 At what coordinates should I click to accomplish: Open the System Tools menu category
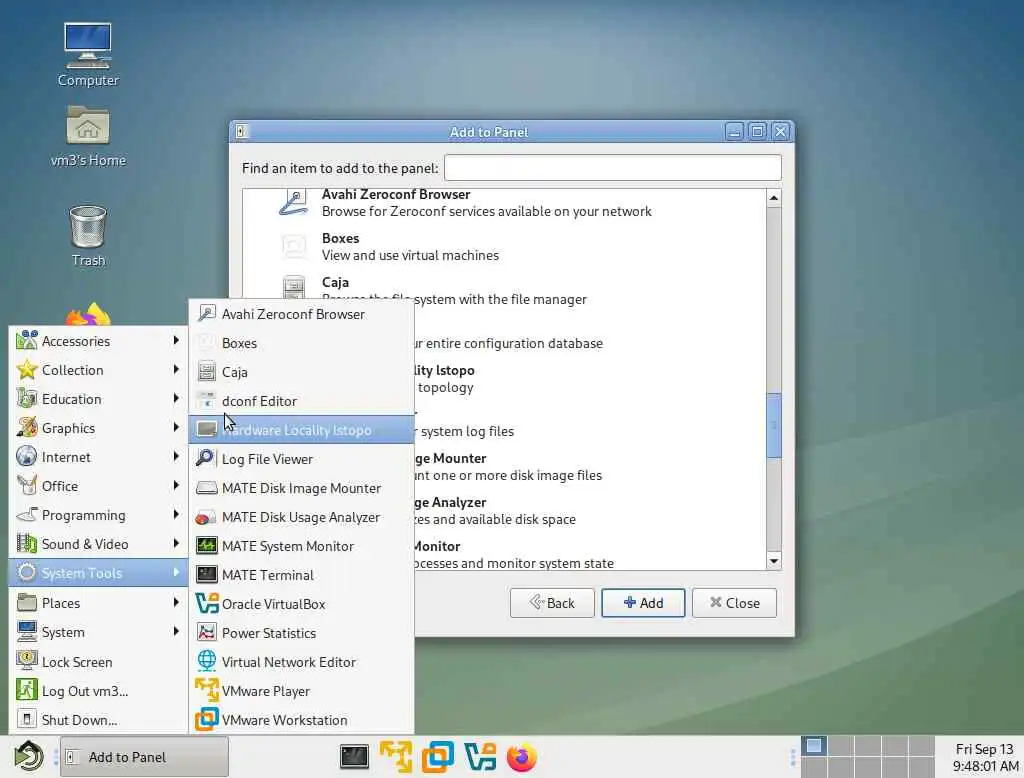tap(99, 573)
